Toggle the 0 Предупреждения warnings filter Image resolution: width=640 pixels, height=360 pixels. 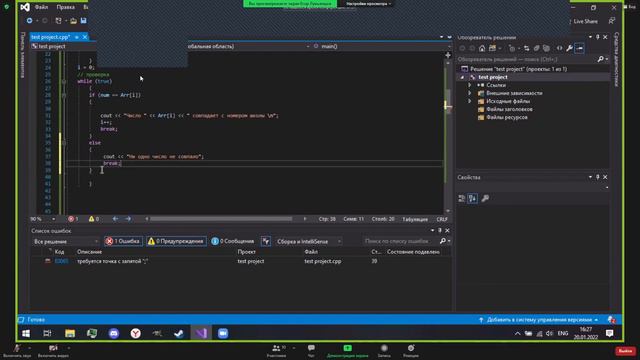176,241
